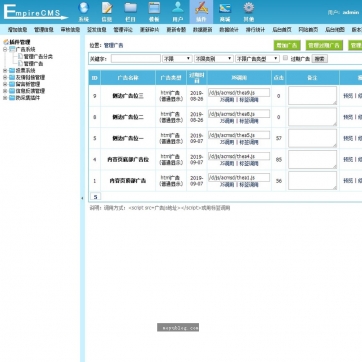Click JS path field containing thea4.js
Viewport: 362px width, 362px height.
pos(239,156)
